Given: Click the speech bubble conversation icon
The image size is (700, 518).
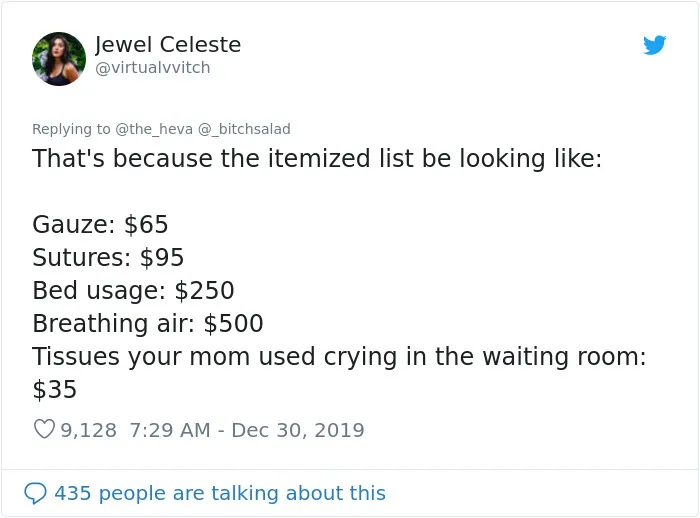Looking at the screenshot, I should pyautogui.click(x=35, y=493).
